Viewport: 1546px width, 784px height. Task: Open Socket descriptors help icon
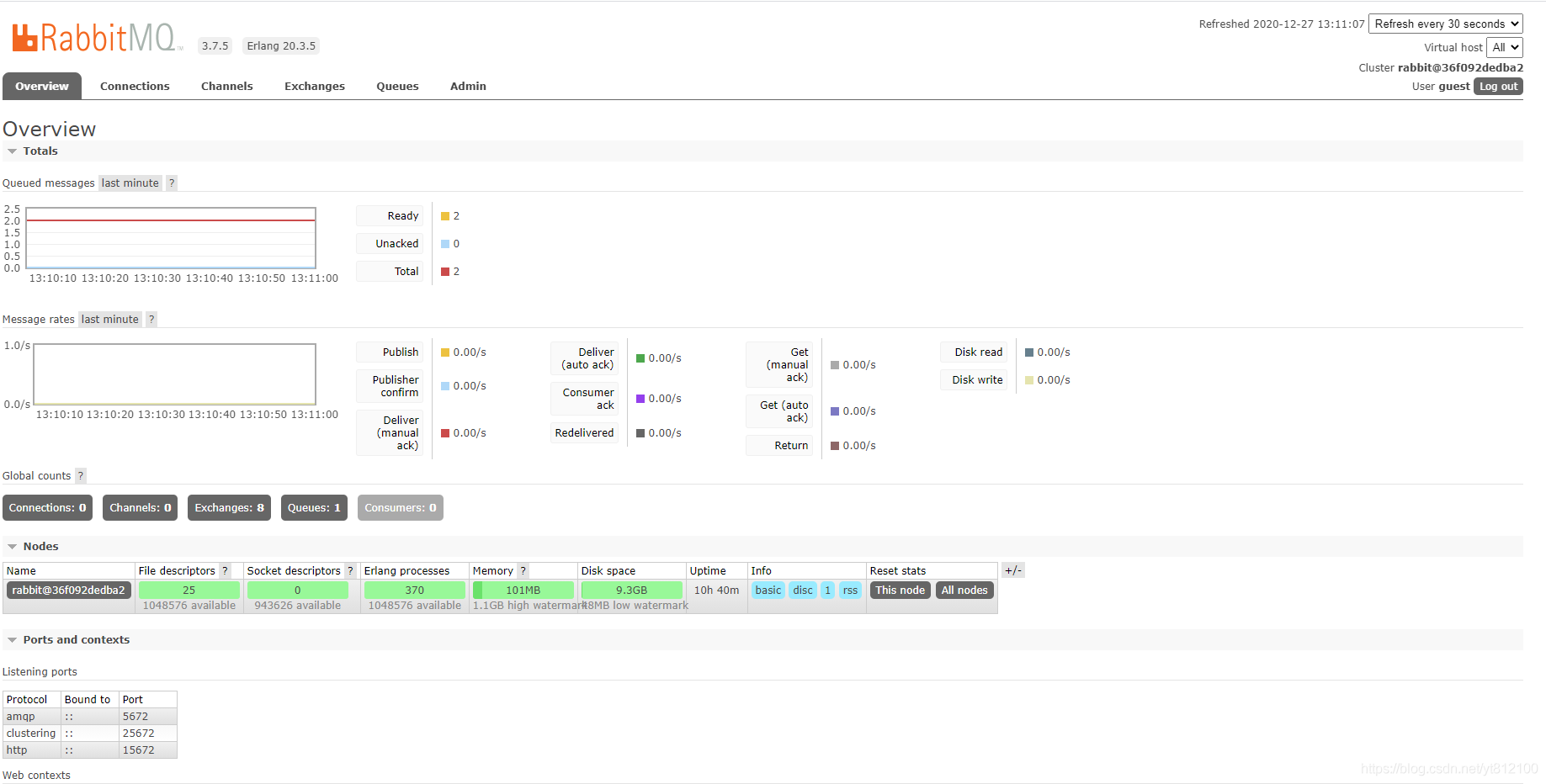[350, 570]
